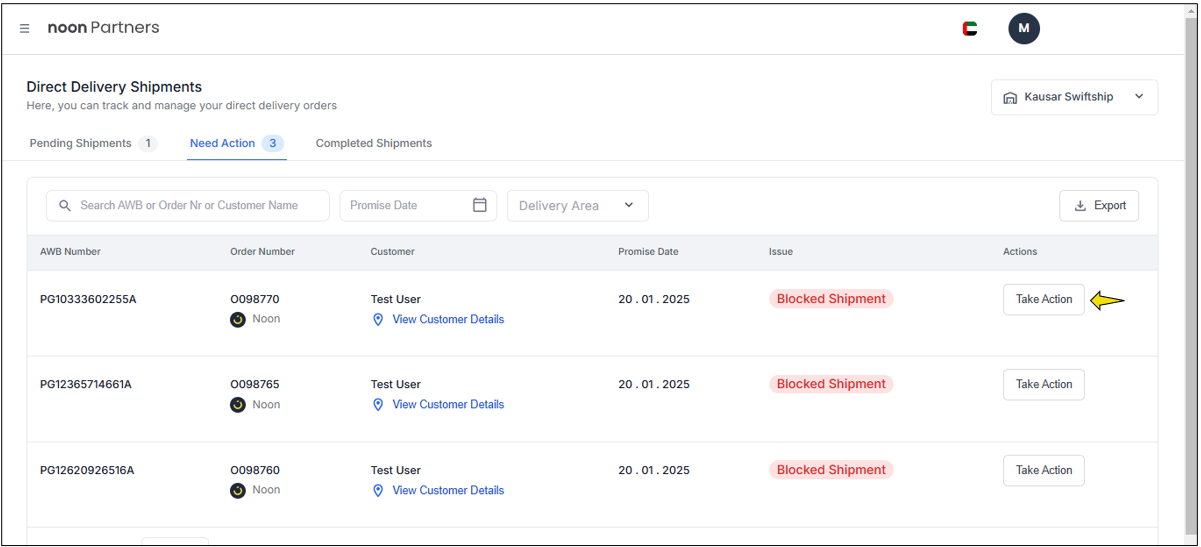Switch to the Pending Shipments tab
Image resolution: width=1201 pixels, height=547 pixels.
92,143
